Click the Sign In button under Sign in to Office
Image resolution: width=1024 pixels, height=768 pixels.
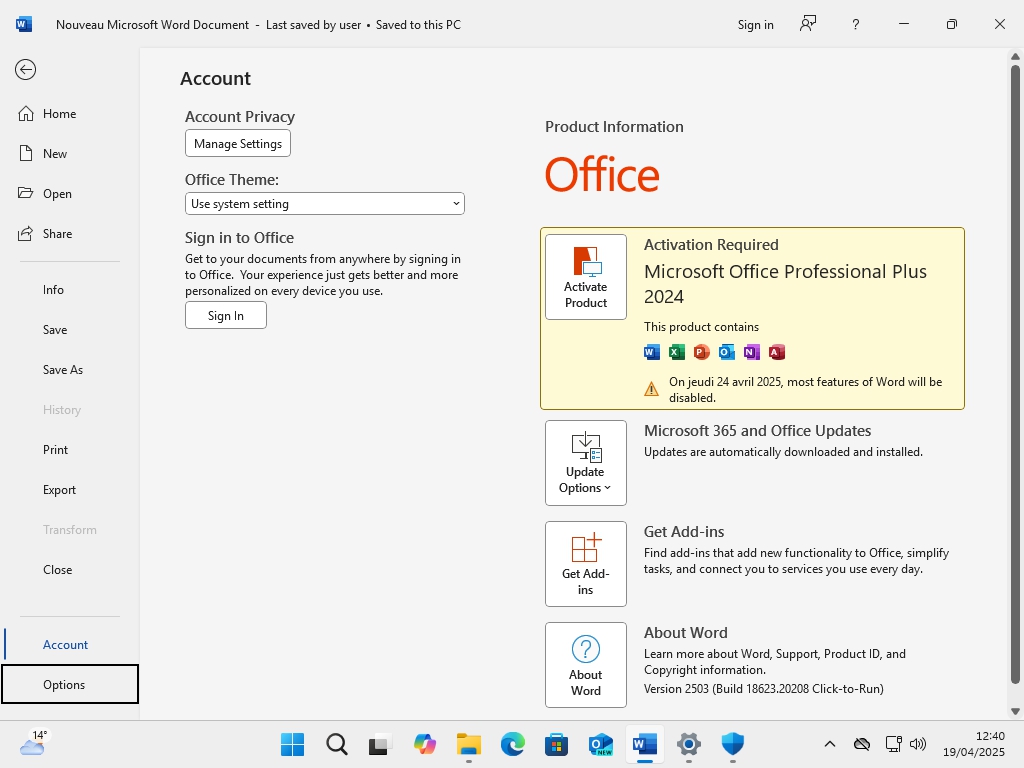pos(226,316)
